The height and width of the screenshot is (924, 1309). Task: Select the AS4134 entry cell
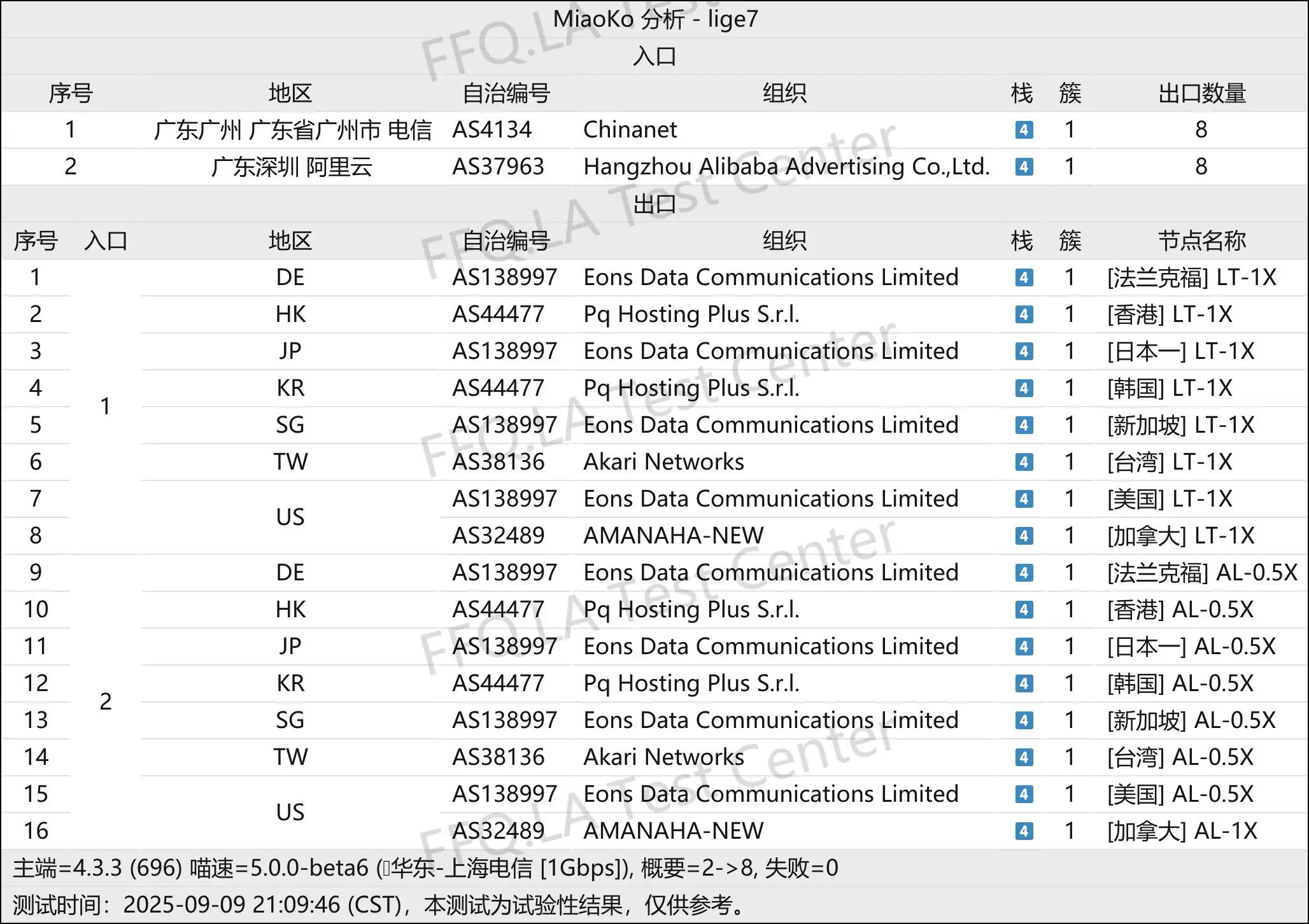pos(492,130)
